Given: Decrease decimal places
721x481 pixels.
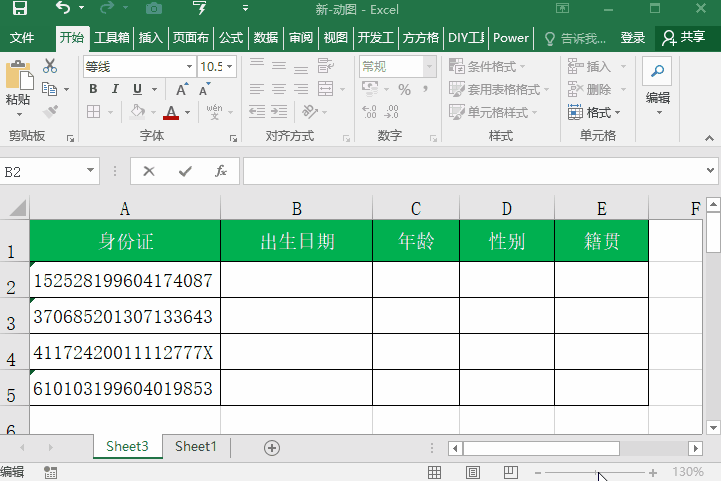Looking at the screenshot, I should tap(391, 112).
